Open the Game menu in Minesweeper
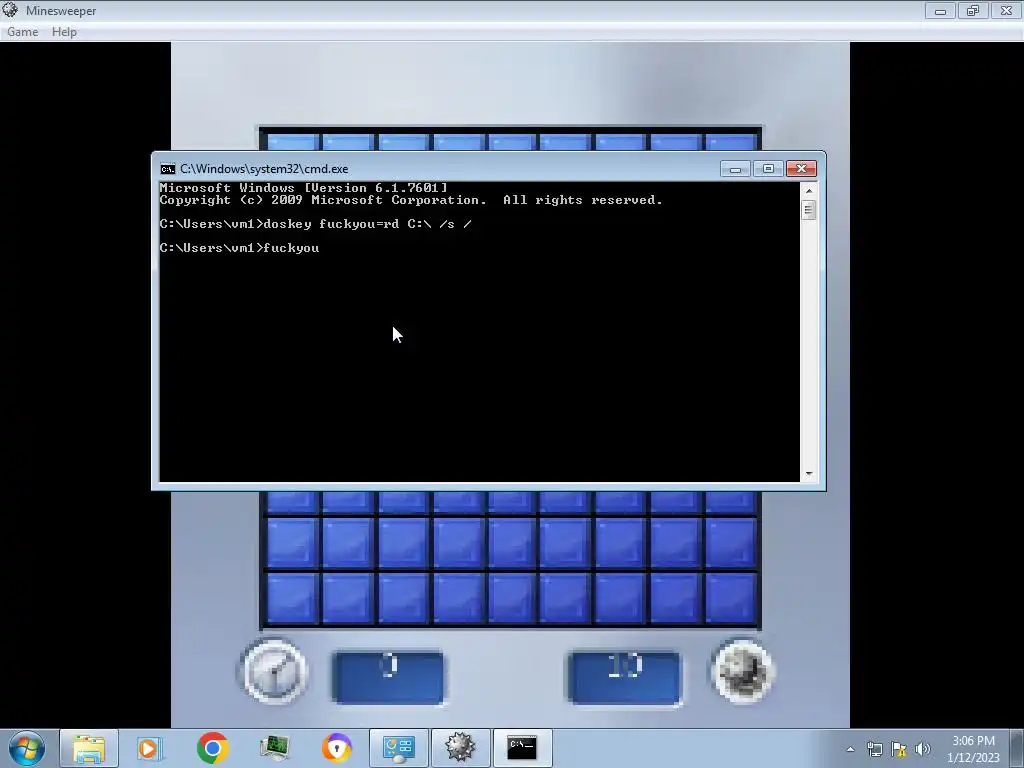Viewport: 1024px width, 768px height. click(x=22, y=32)
